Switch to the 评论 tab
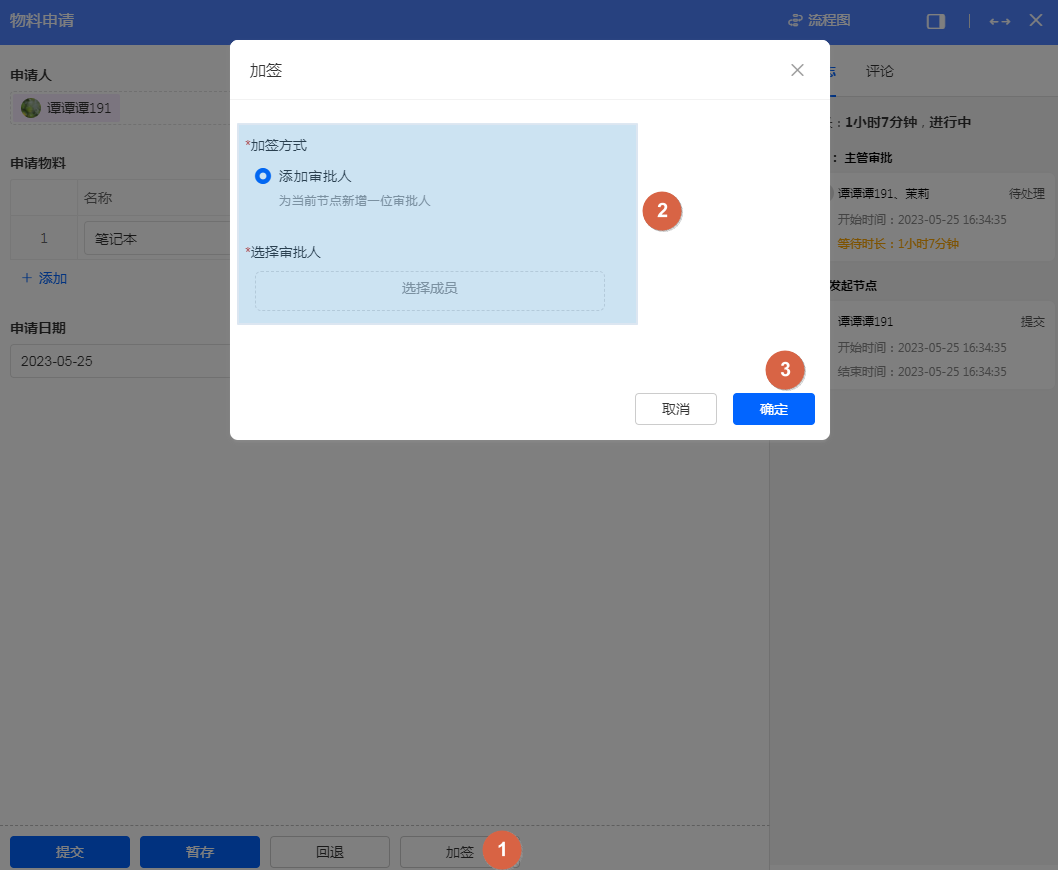This screenshot has height=870, width=1058. (x=880, y=71)
